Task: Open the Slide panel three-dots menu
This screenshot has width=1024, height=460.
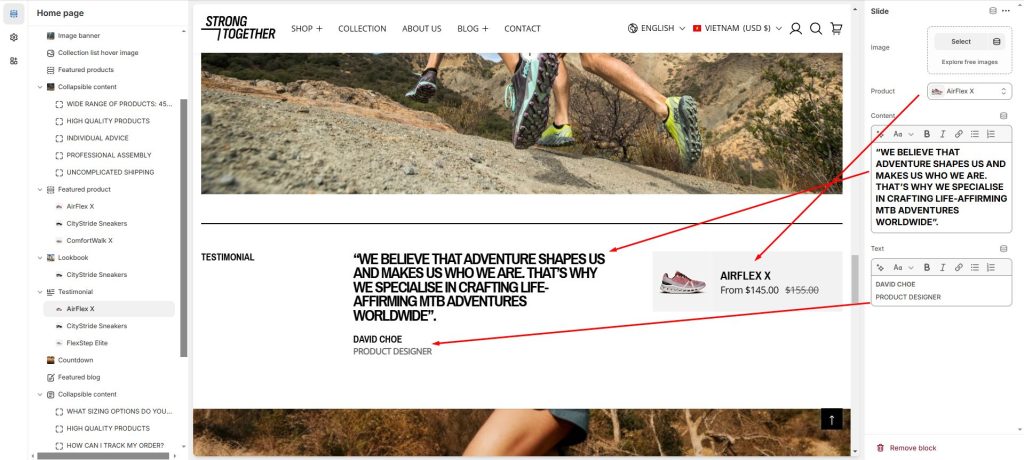Action: tap(1006, 11)
